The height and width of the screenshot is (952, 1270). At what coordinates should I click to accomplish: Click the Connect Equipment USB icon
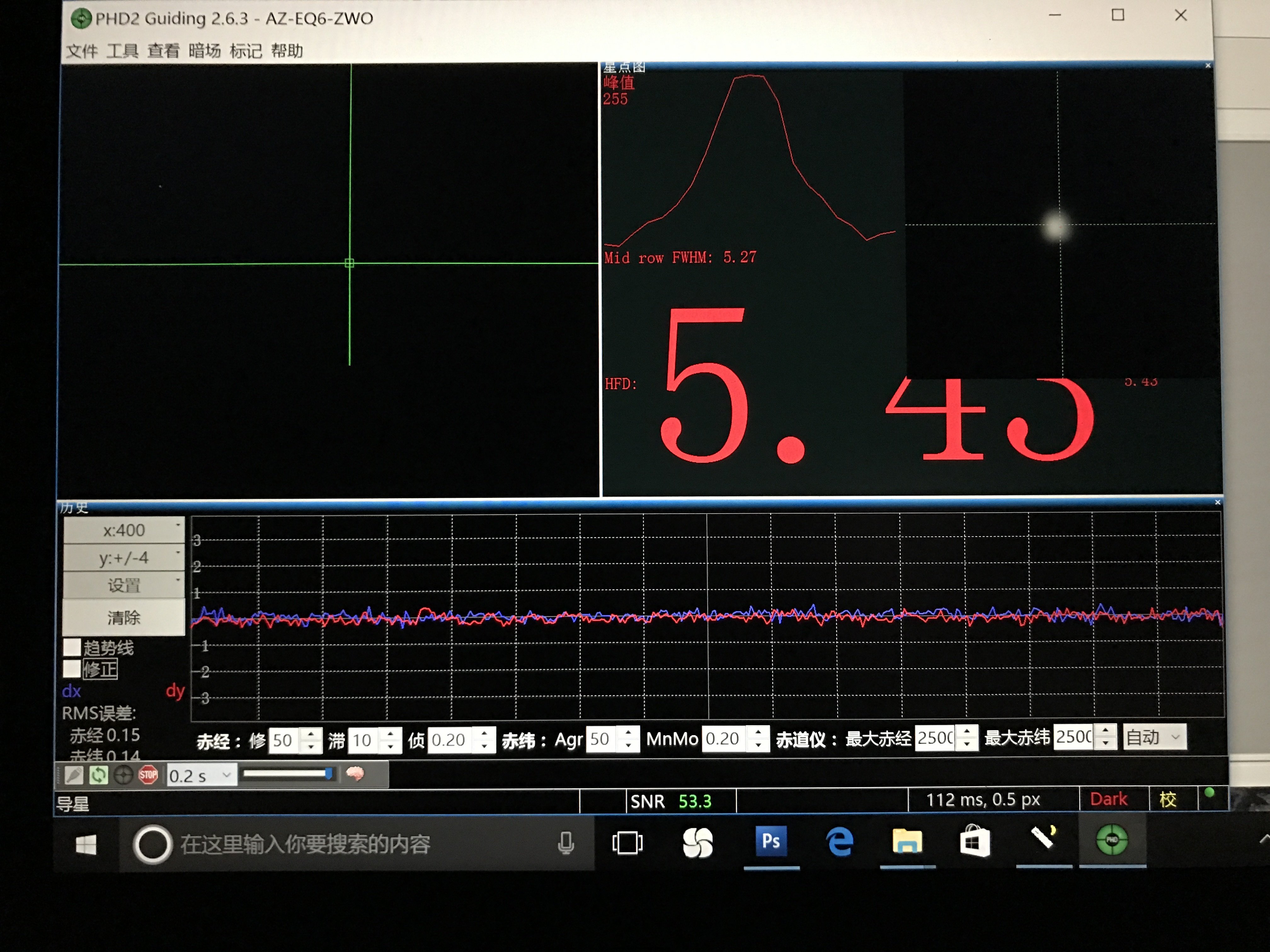[x=73, y=775]
